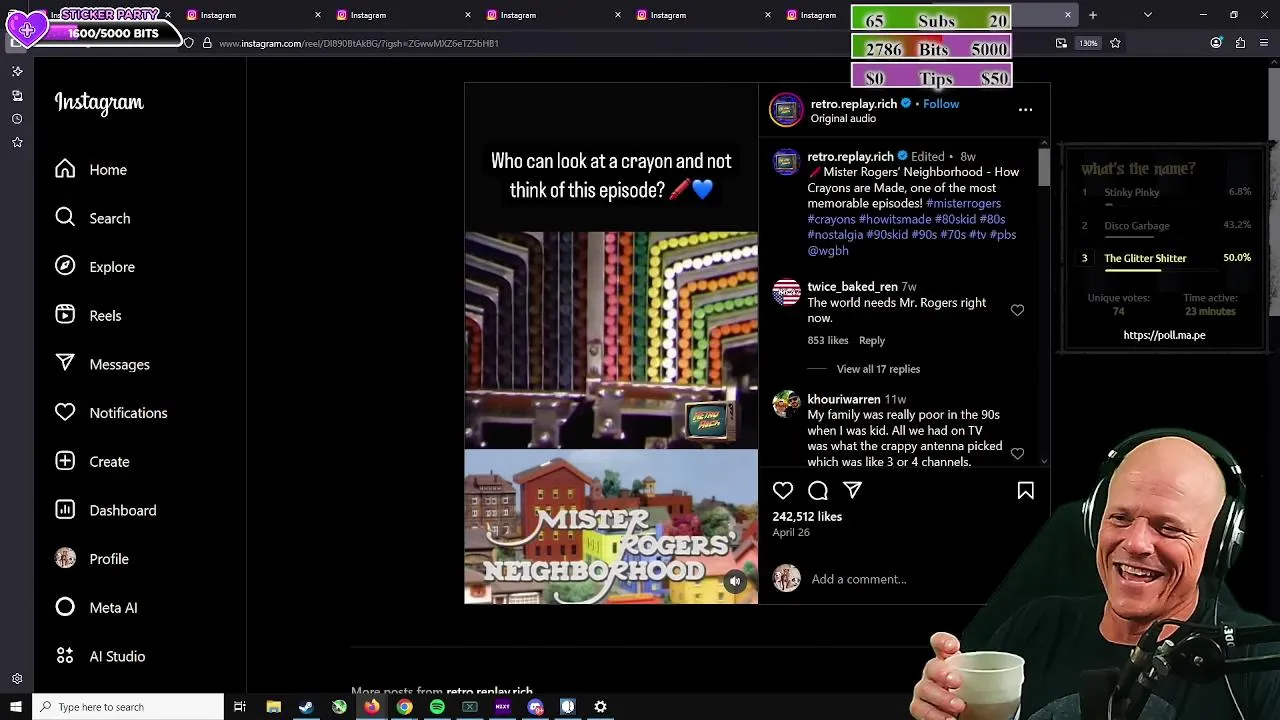Click the Original audio link
Viewport: 1280px width, 720px height.
click(843, 119)
